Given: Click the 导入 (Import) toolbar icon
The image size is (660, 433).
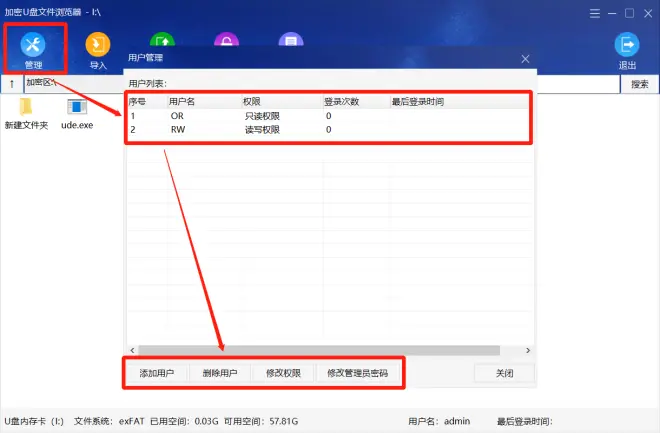Looking at the screenshot, I should tap(98, 45).
